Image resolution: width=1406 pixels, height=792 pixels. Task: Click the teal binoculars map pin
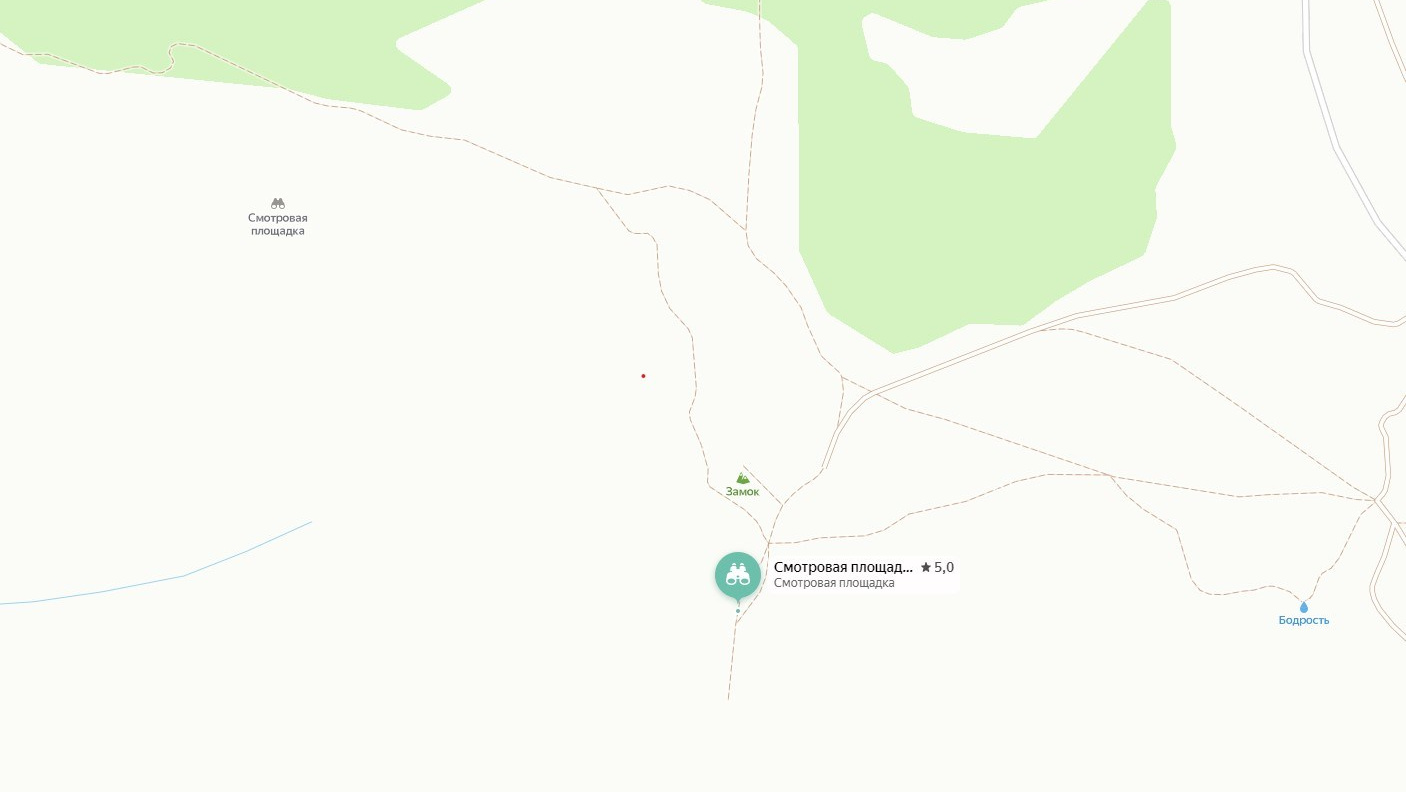pos(738,576)
